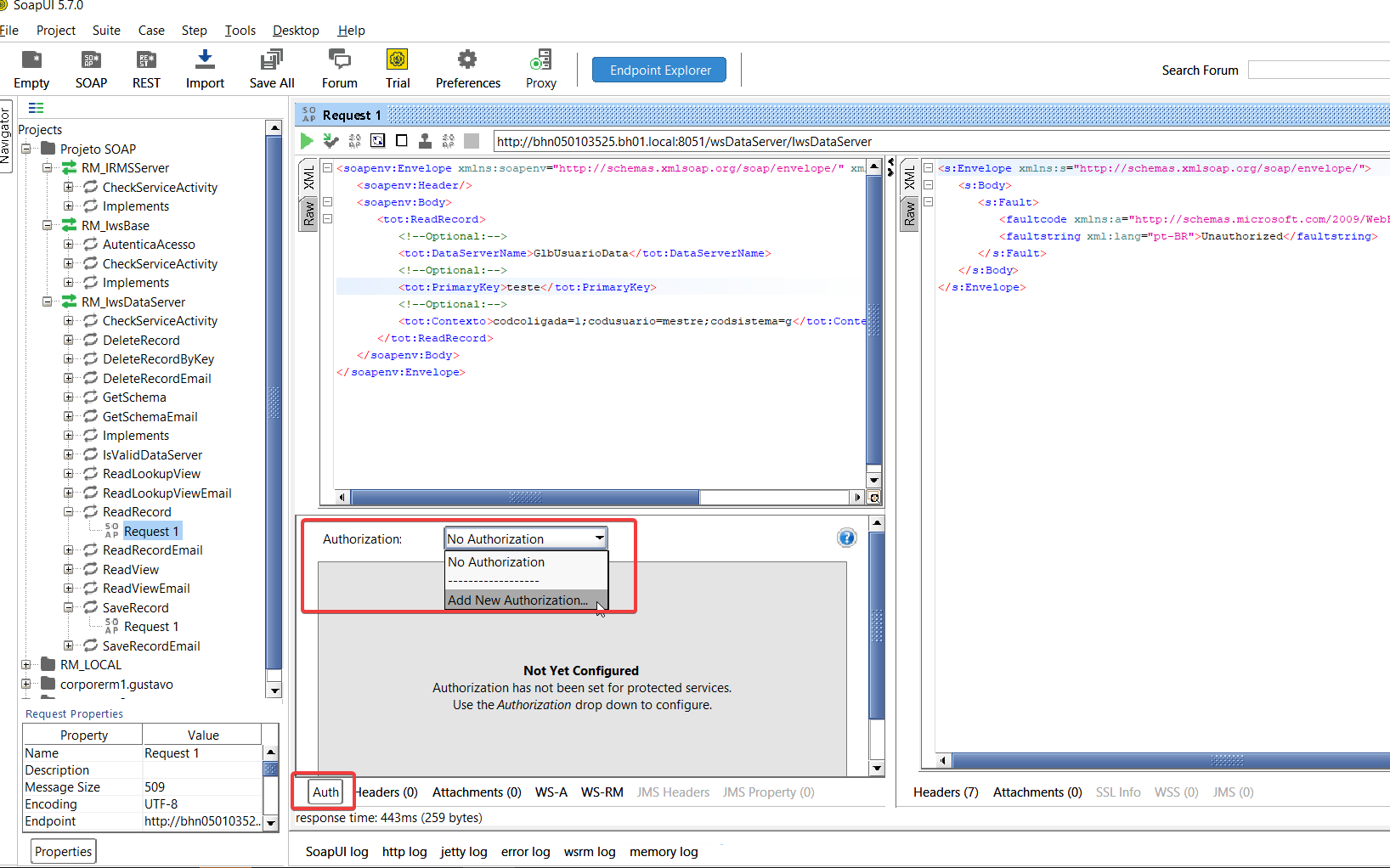Image resolution: width=1390 pixels, height=868 pixels.
Task: Switch to the Auth tab
Action: point(325,792)
